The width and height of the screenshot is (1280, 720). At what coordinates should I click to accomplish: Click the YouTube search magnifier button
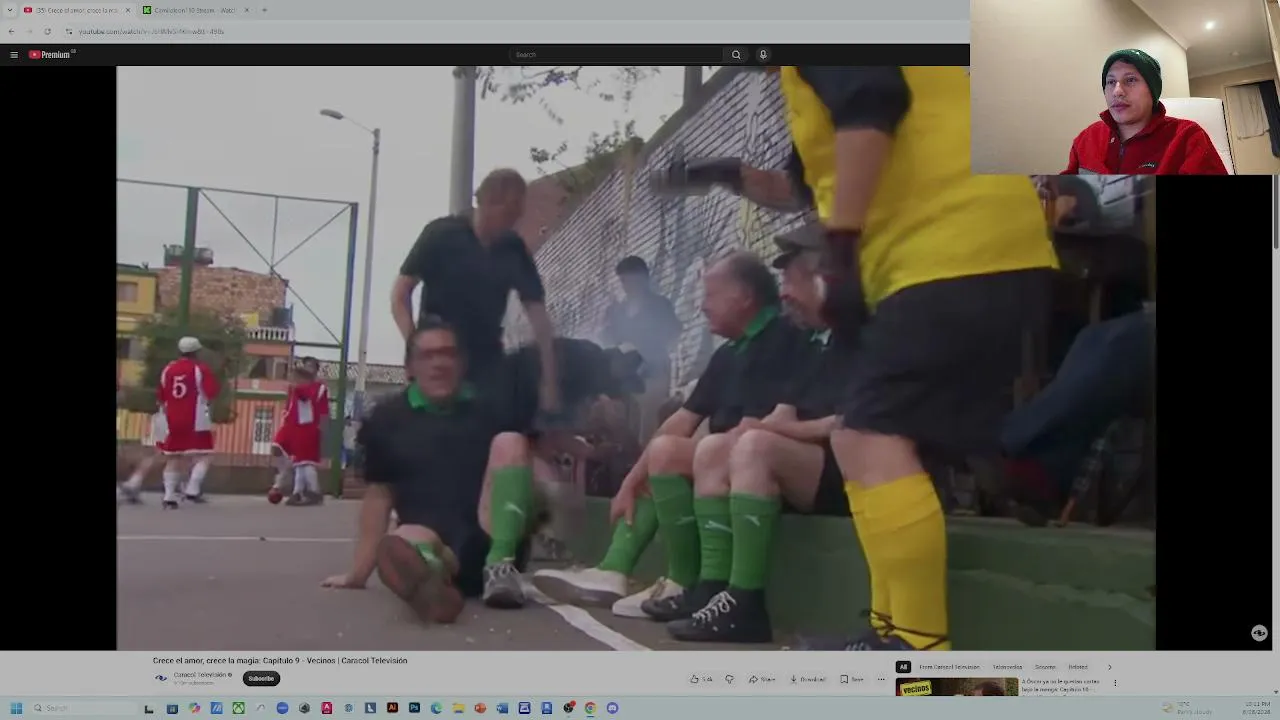pos(736,55)
